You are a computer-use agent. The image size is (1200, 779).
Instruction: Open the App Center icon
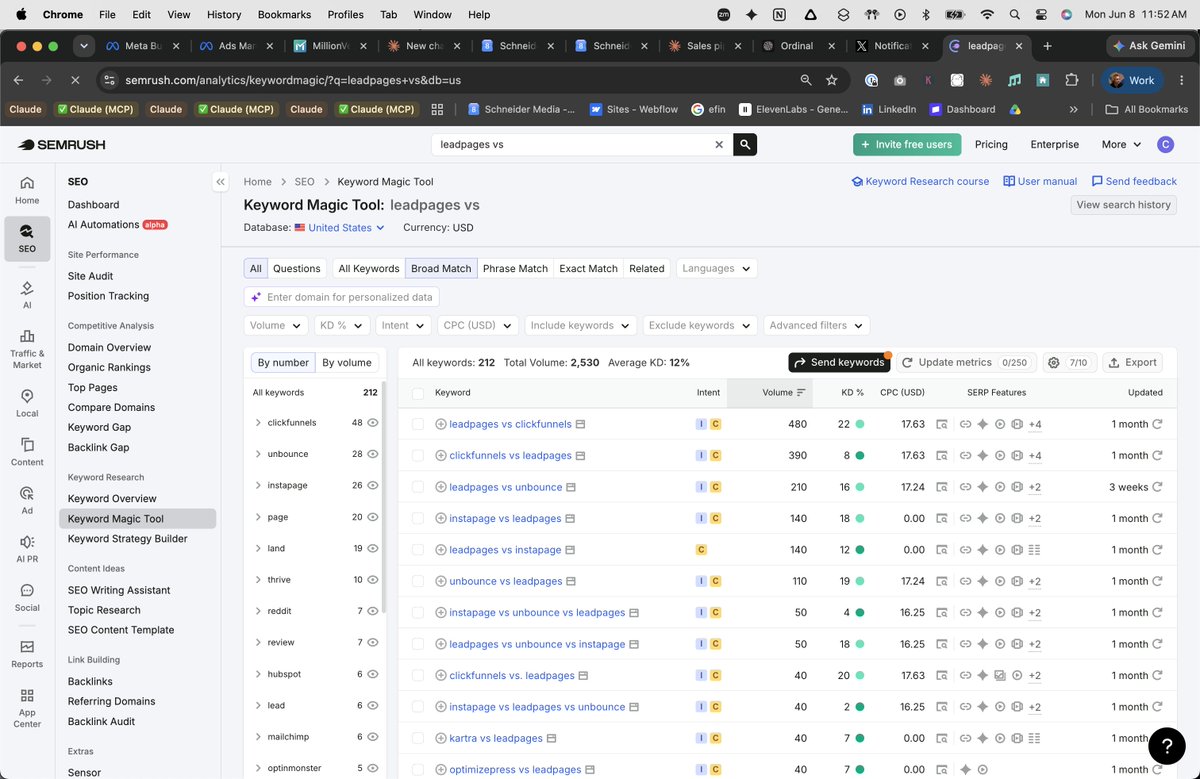tap(27, 708)
